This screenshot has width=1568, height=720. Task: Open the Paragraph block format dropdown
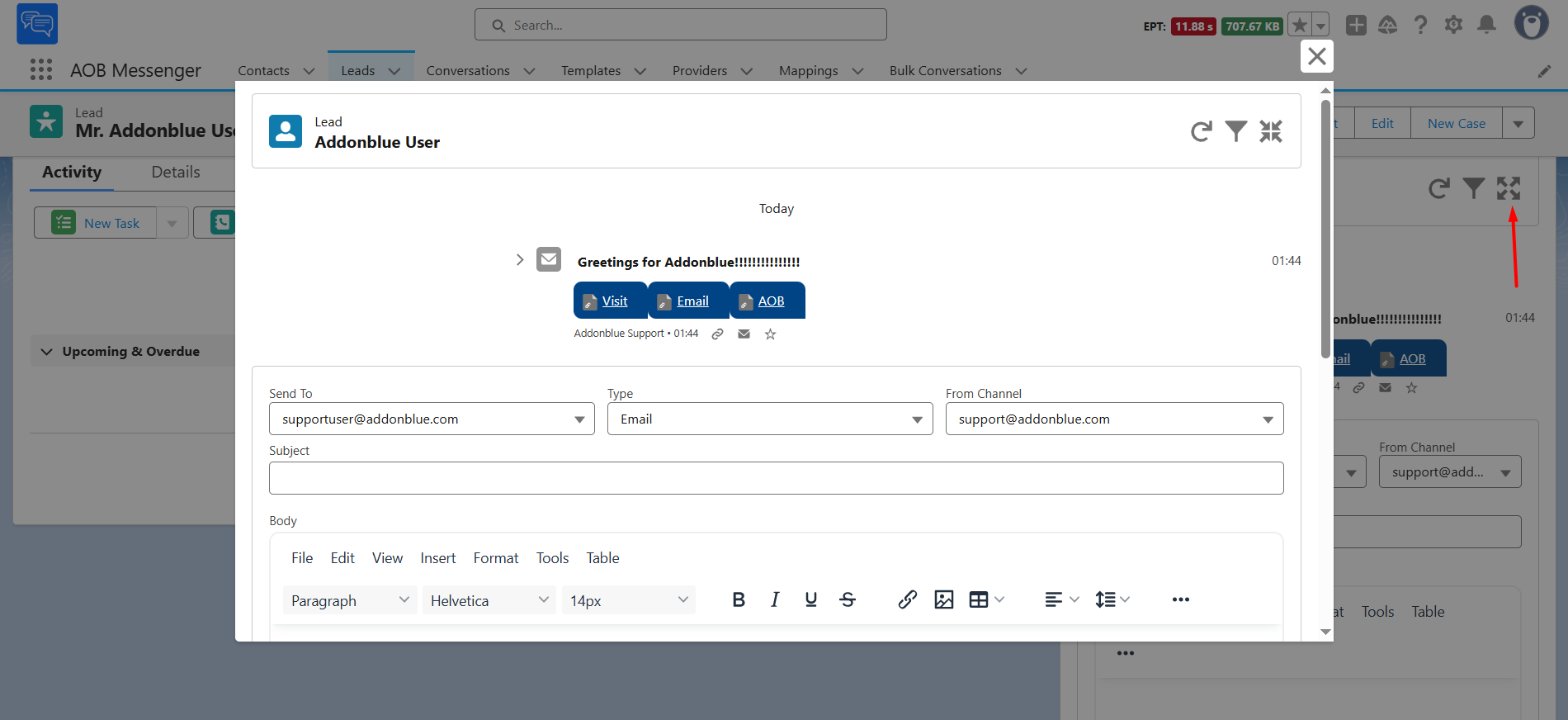(350, 600)
